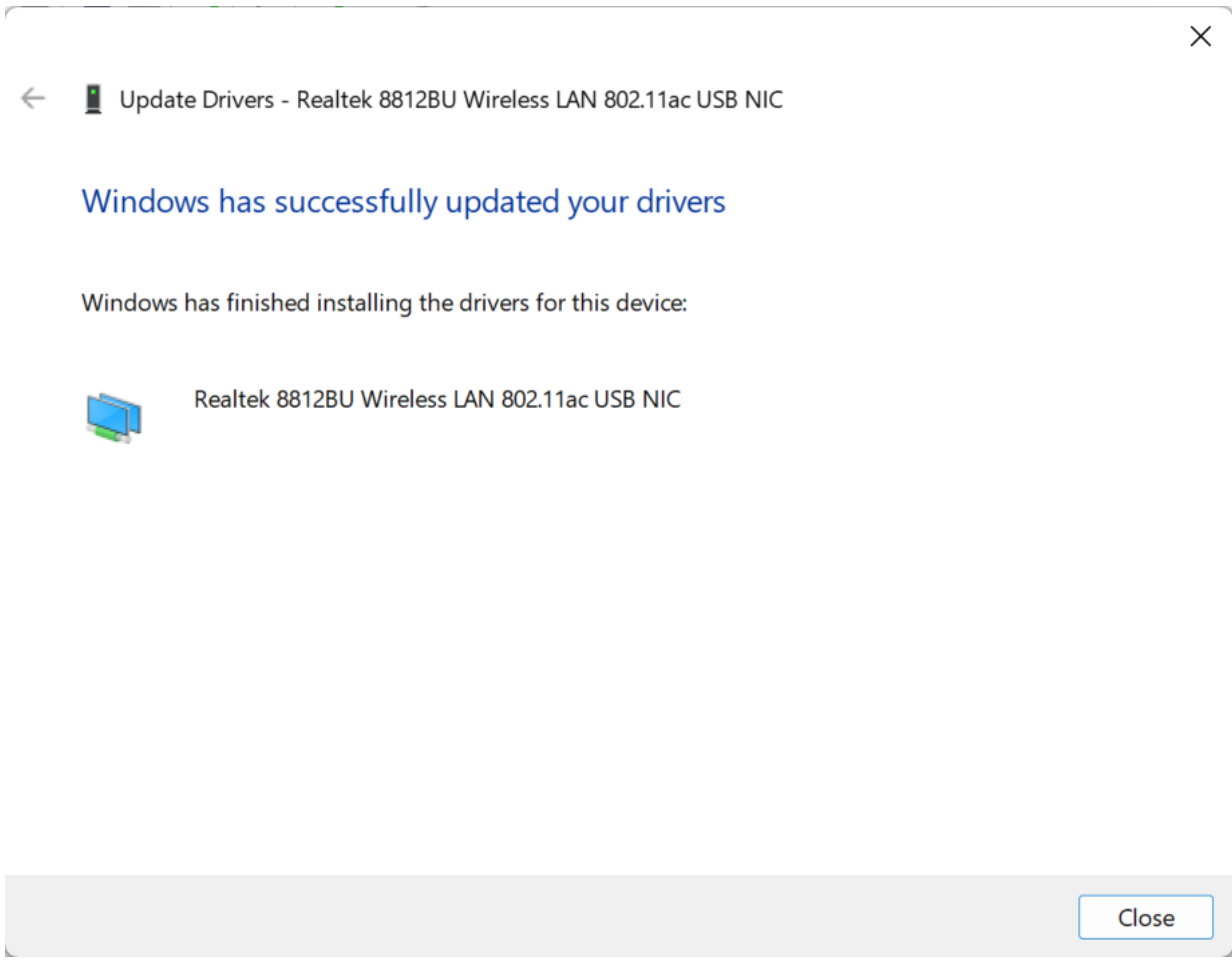Image resolution: width=1232 pixels, height=960 pixels.
Task: Click the "Windows has successfully updated your drivers" heading
Action: (x=403, y=202)
